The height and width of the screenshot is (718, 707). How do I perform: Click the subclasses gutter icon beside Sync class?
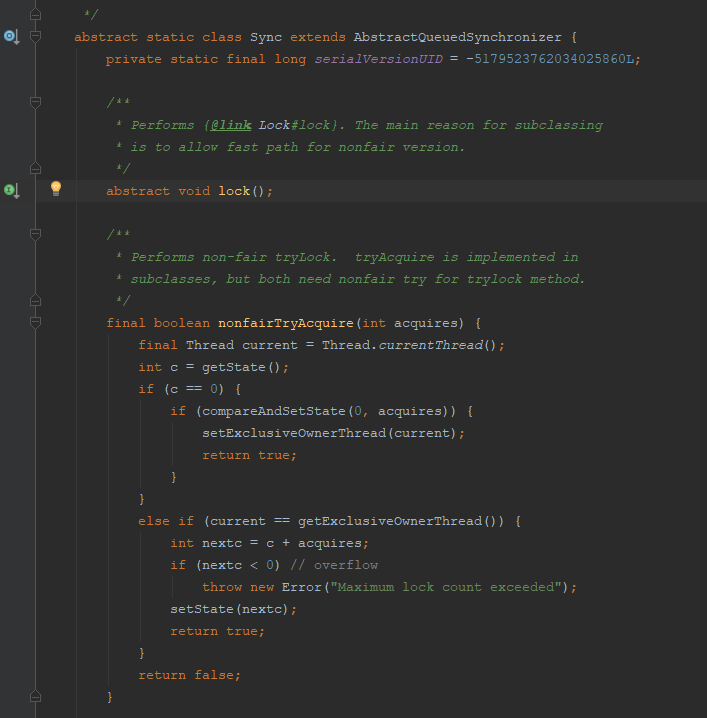[11, 37]
